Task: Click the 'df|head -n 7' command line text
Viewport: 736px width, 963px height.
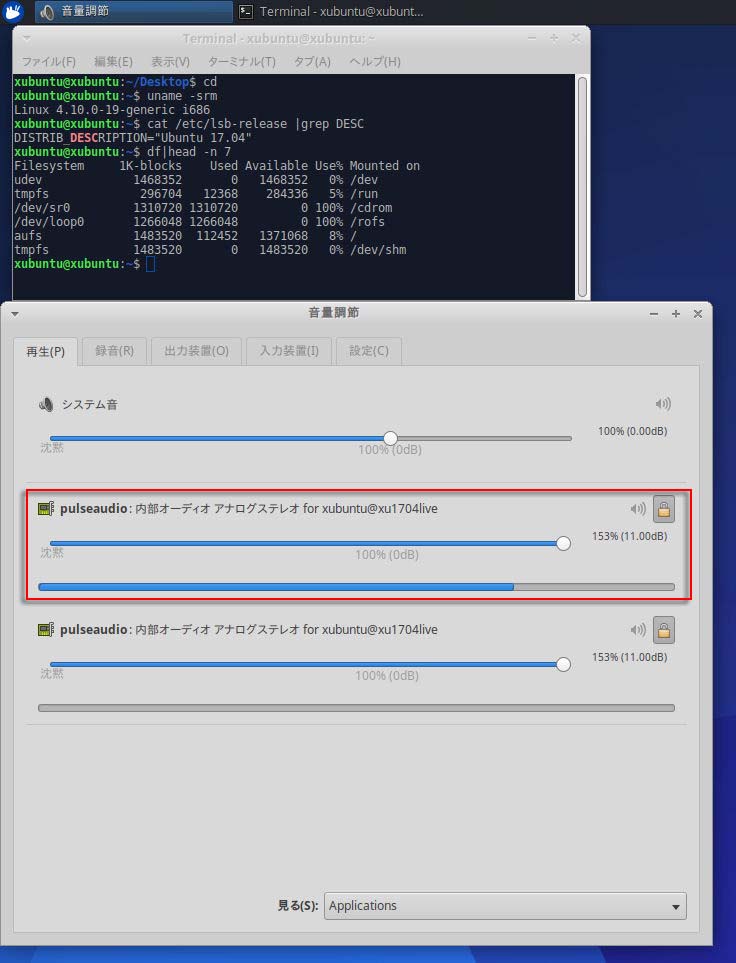Action: [189, 152]
